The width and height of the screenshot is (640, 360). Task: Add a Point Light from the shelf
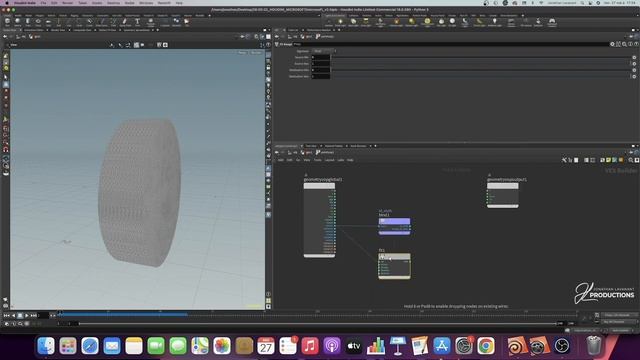pyautogui.click(x=340, y=22)
